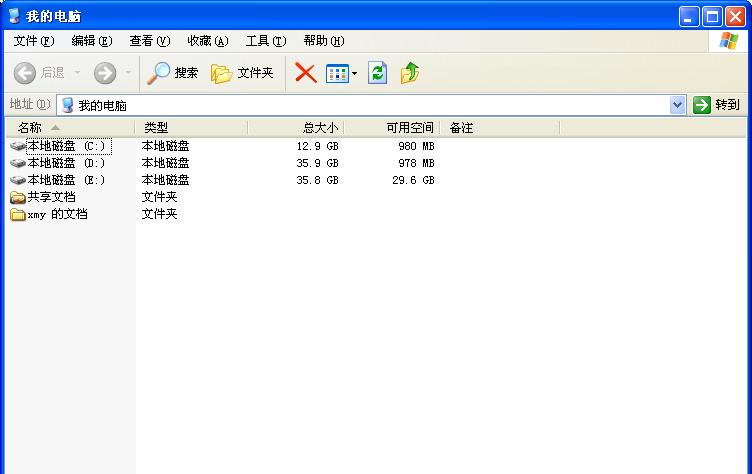The width and height of the screenshot is (752, 474).
Task: Click the folder Up arrow icon
Action: coord(410,73)
